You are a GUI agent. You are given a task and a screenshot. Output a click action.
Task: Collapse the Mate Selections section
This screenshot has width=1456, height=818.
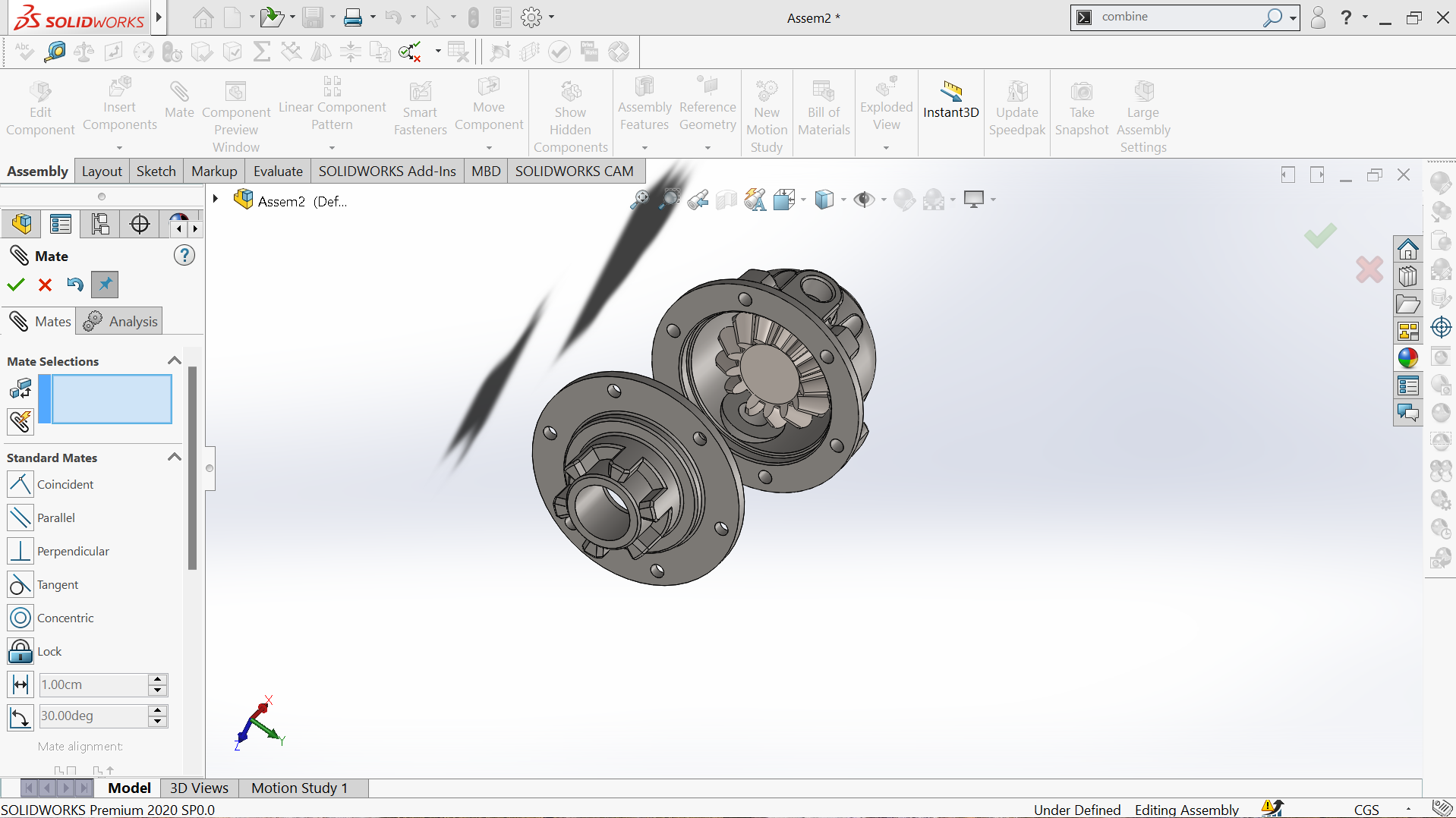tap(174, 361)
